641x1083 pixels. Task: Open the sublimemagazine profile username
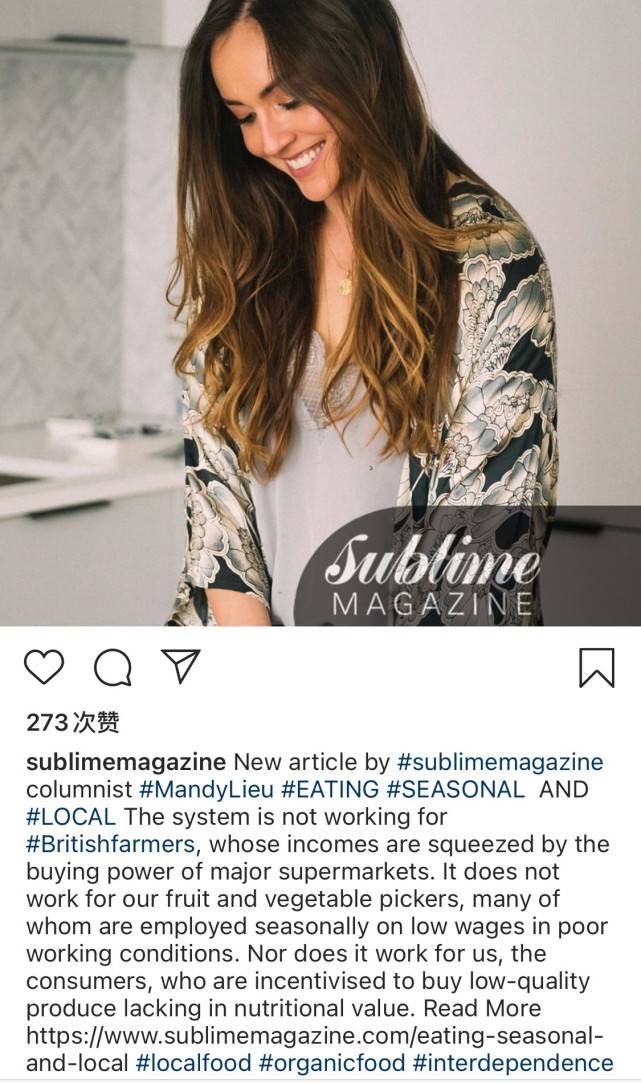tap(126, 762)
